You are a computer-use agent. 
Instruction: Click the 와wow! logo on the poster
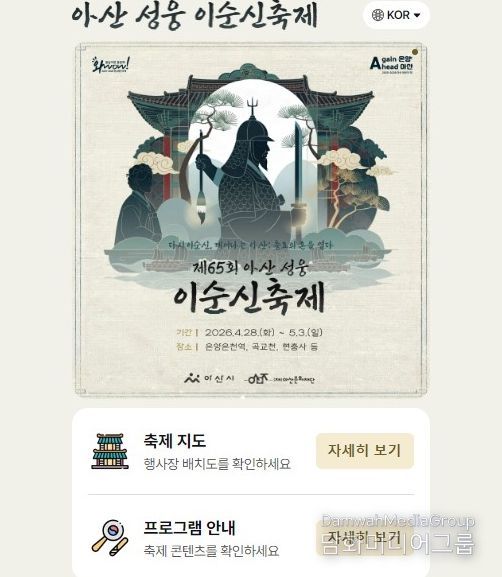click(x=110, y=66)
